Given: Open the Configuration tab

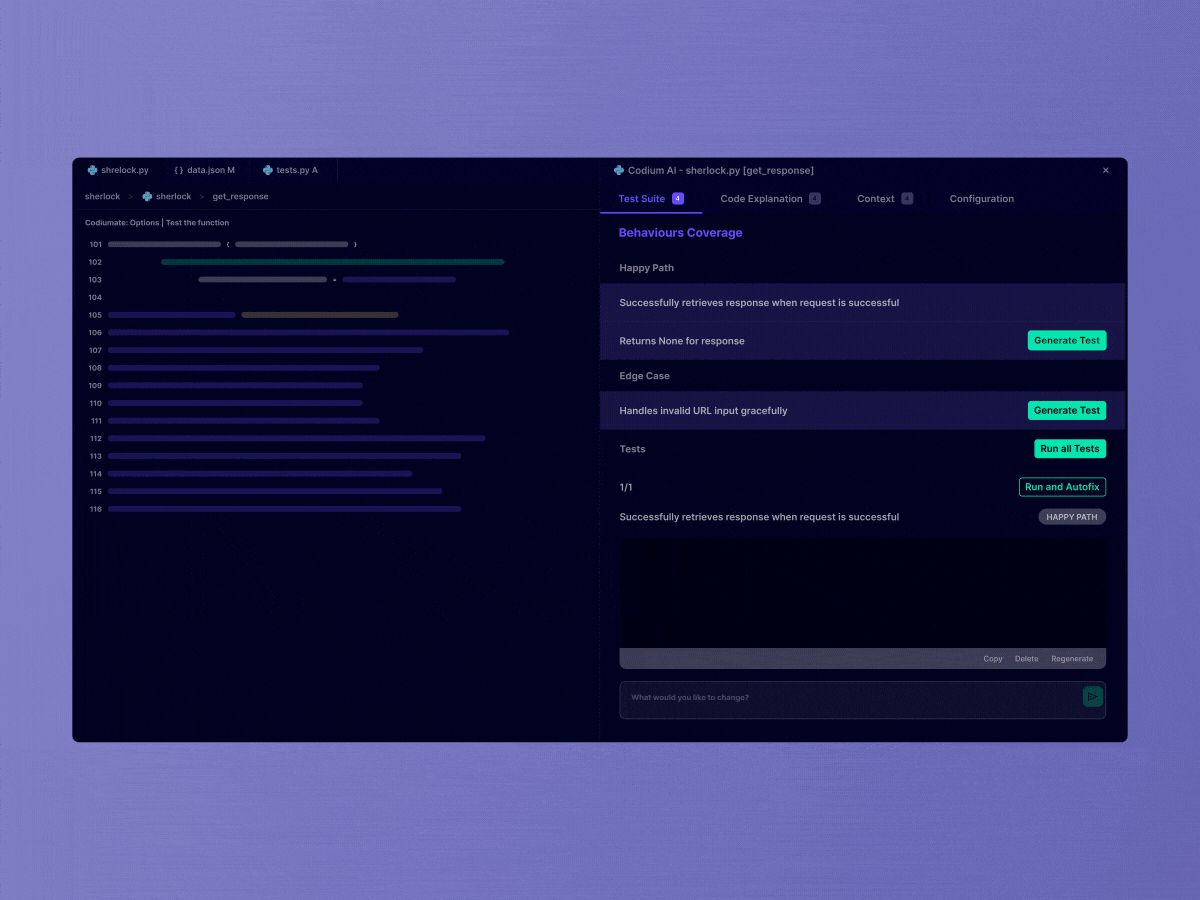Looking at the screenshot, I should coord(982,198).
